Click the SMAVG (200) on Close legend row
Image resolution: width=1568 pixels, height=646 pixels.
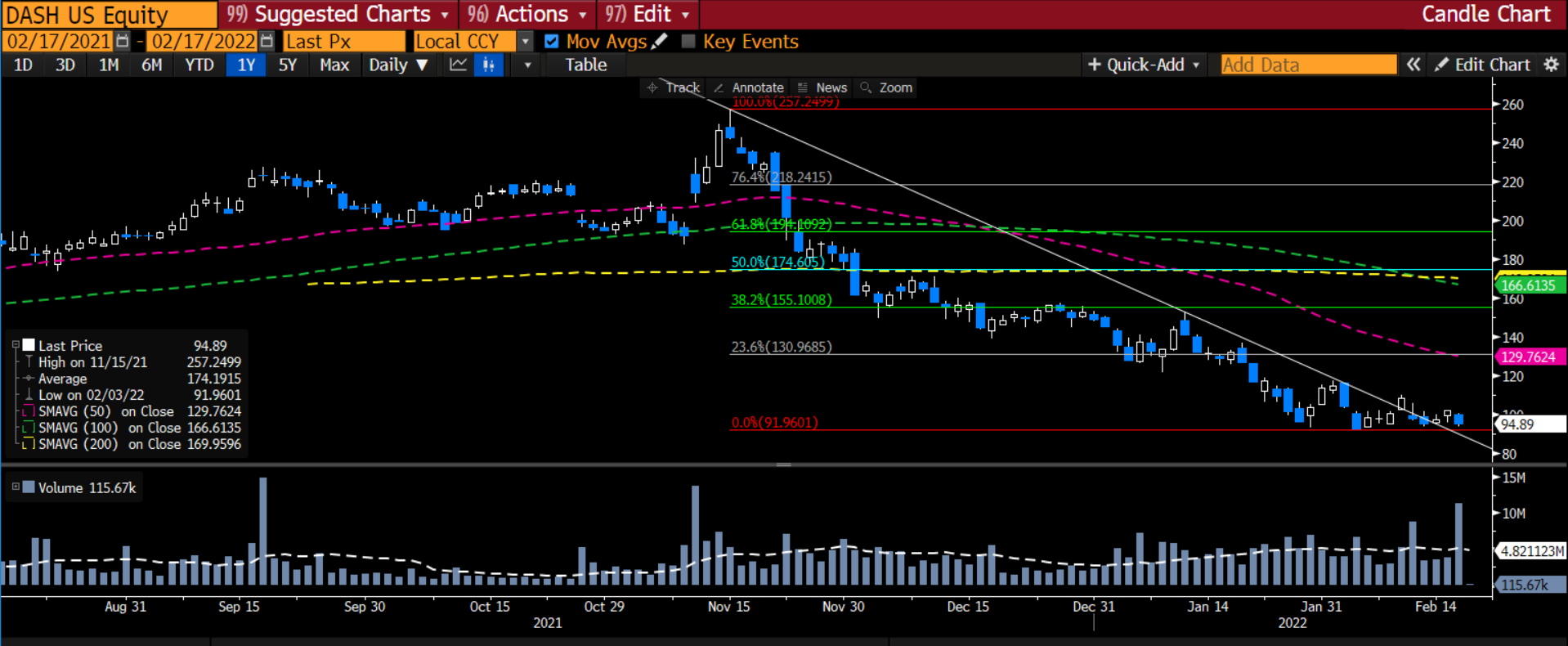[131, 444]
